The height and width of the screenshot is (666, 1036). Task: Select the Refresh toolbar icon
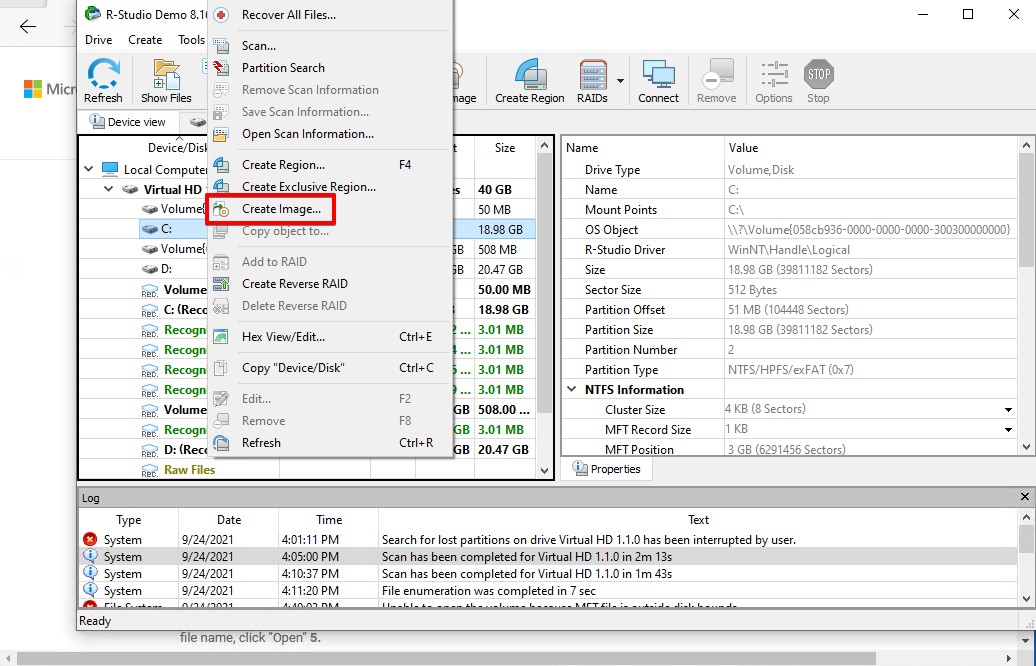pos(103,80)
